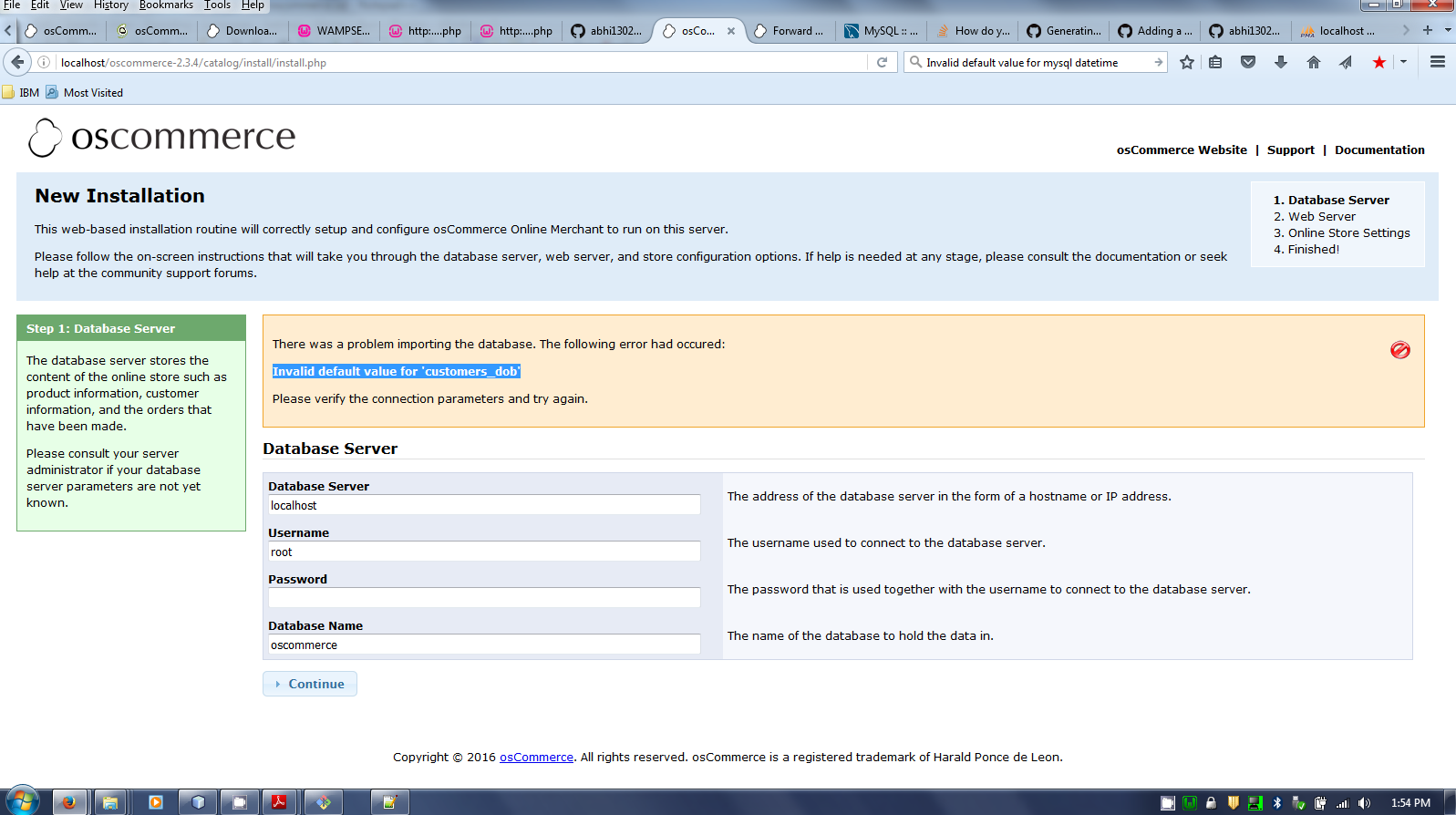Open the site info icon in address bar

coord(44,62)
